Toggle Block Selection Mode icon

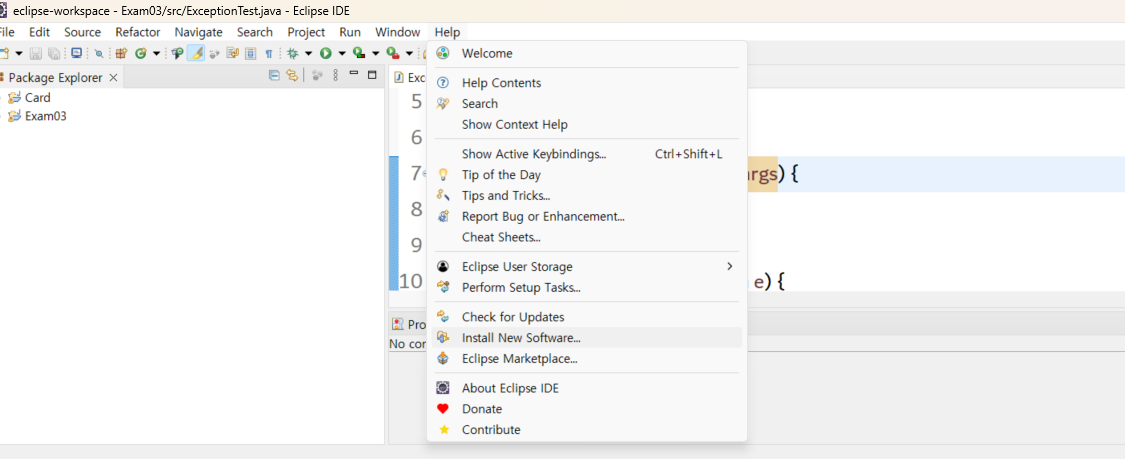250,53
